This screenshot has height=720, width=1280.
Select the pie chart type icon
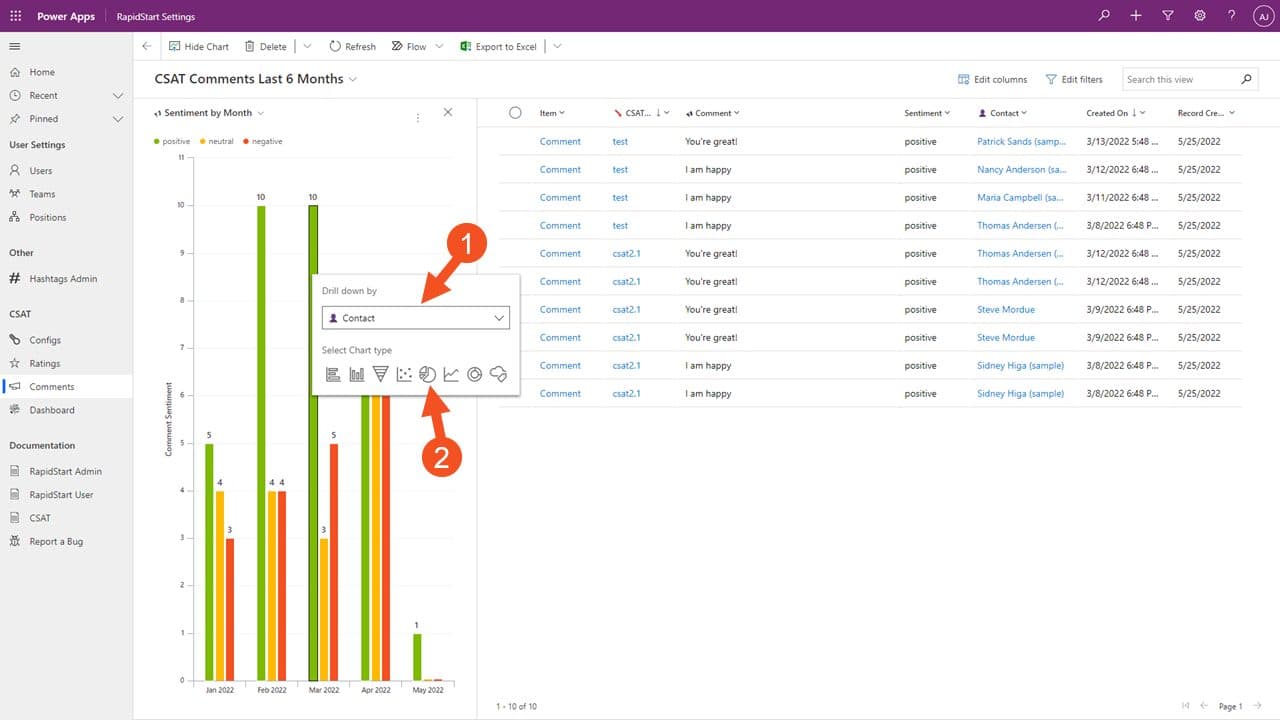(427, 374)
